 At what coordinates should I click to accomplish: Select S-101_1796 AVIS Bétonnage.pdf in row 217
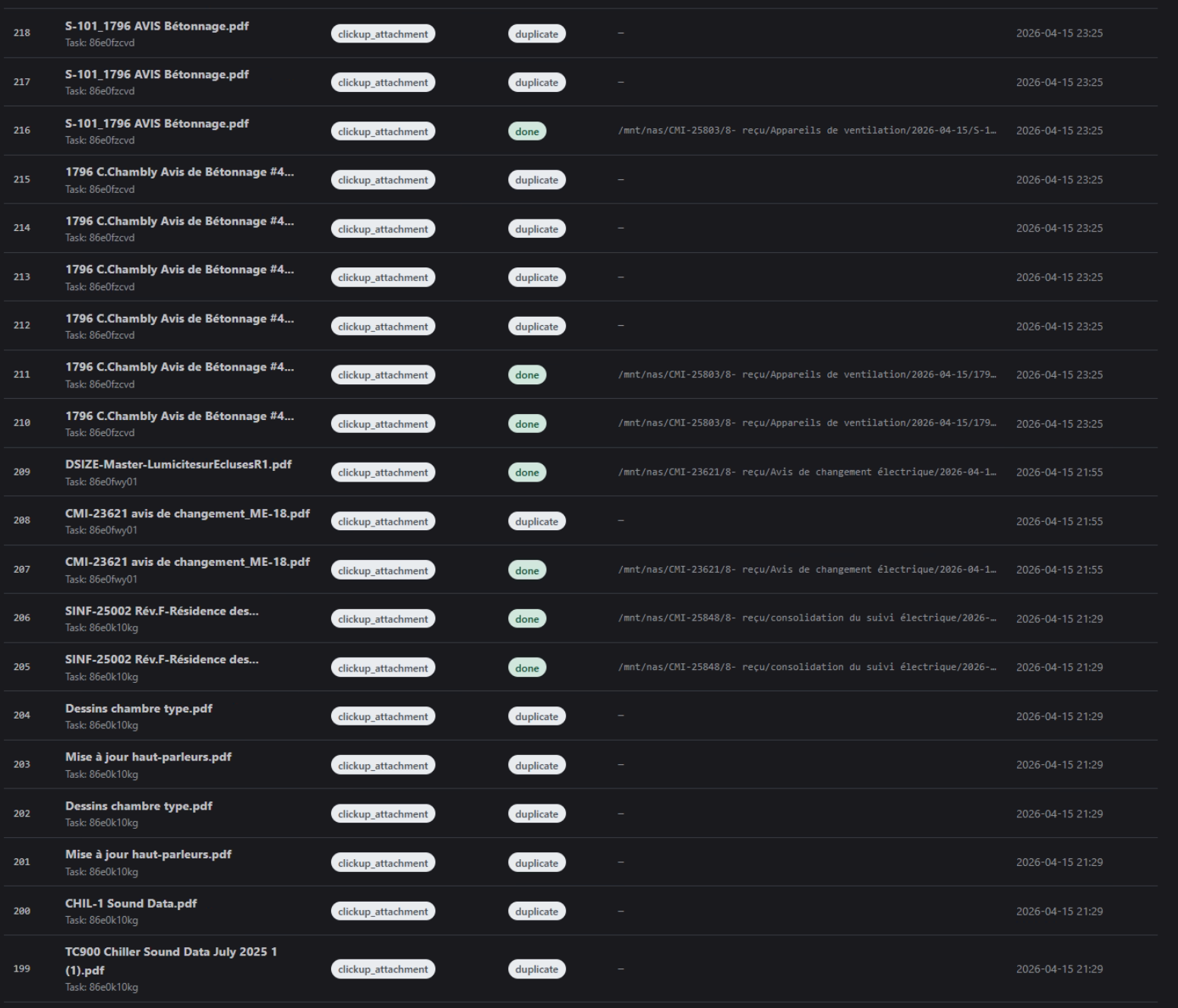tap(156, 74)
